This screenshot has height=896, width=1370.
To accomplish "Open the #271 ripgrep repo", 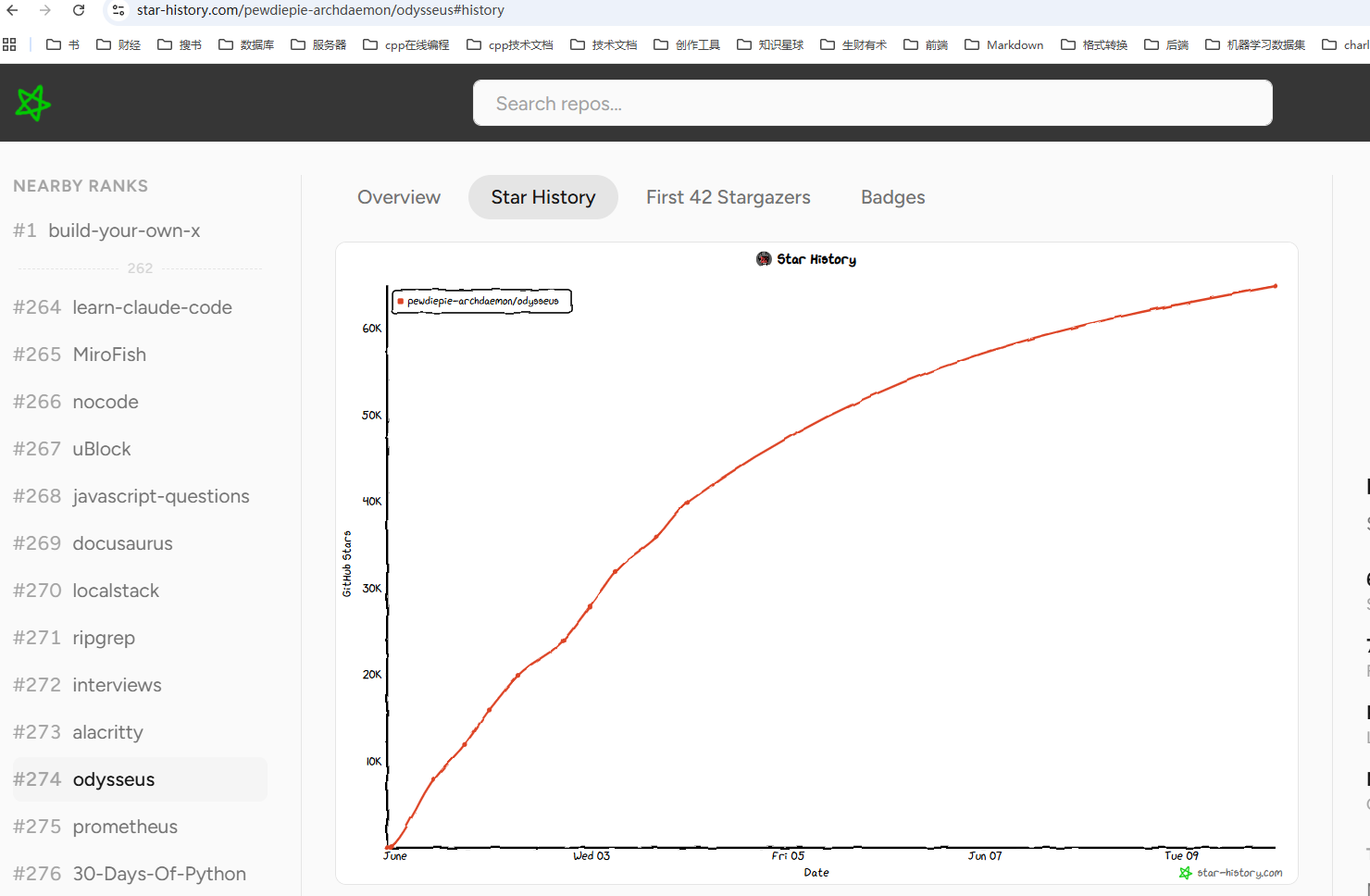I will (74, 638).
